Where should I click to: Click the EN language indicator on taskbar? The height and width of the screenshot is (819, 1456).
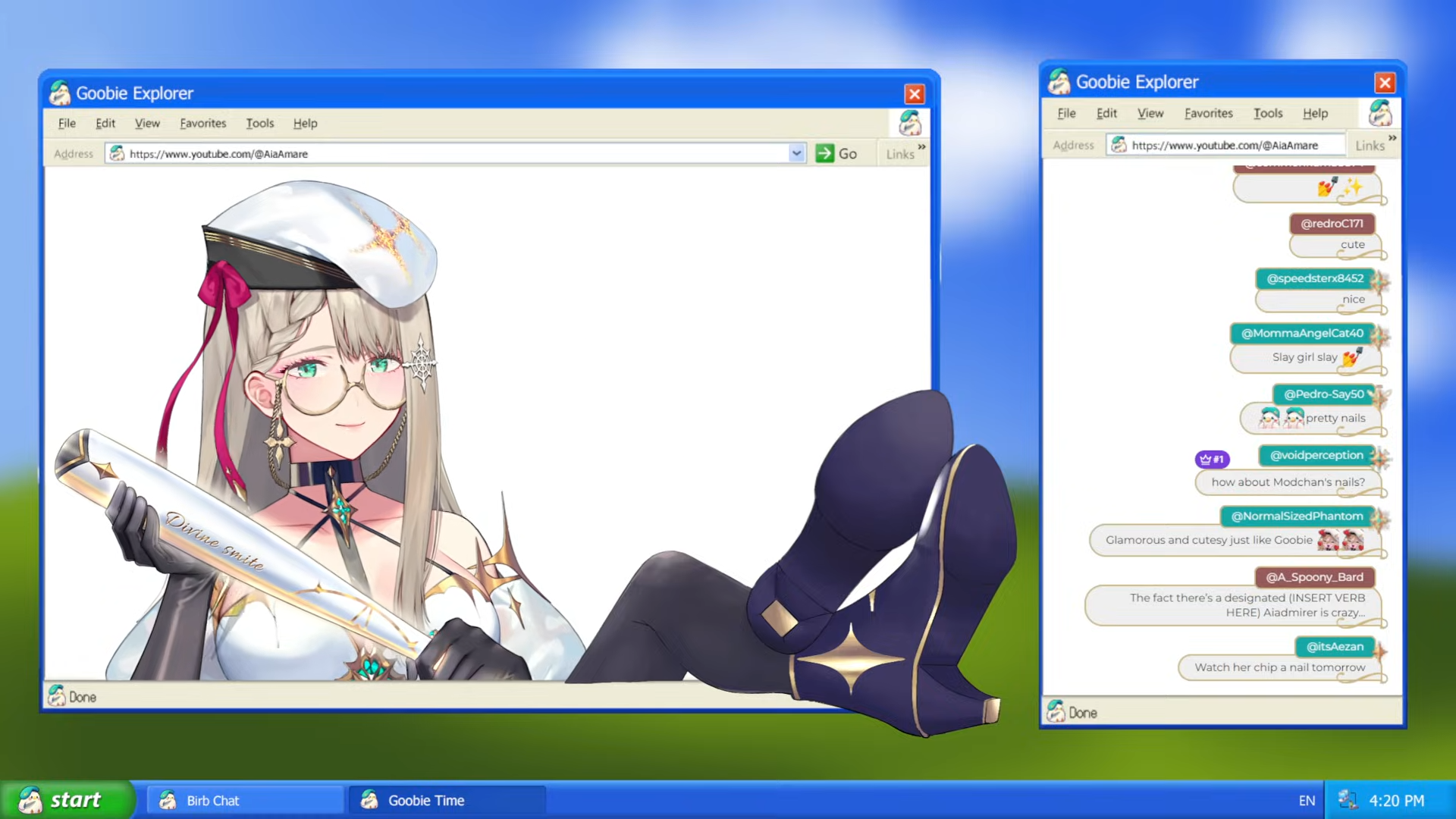(1307, 801)
